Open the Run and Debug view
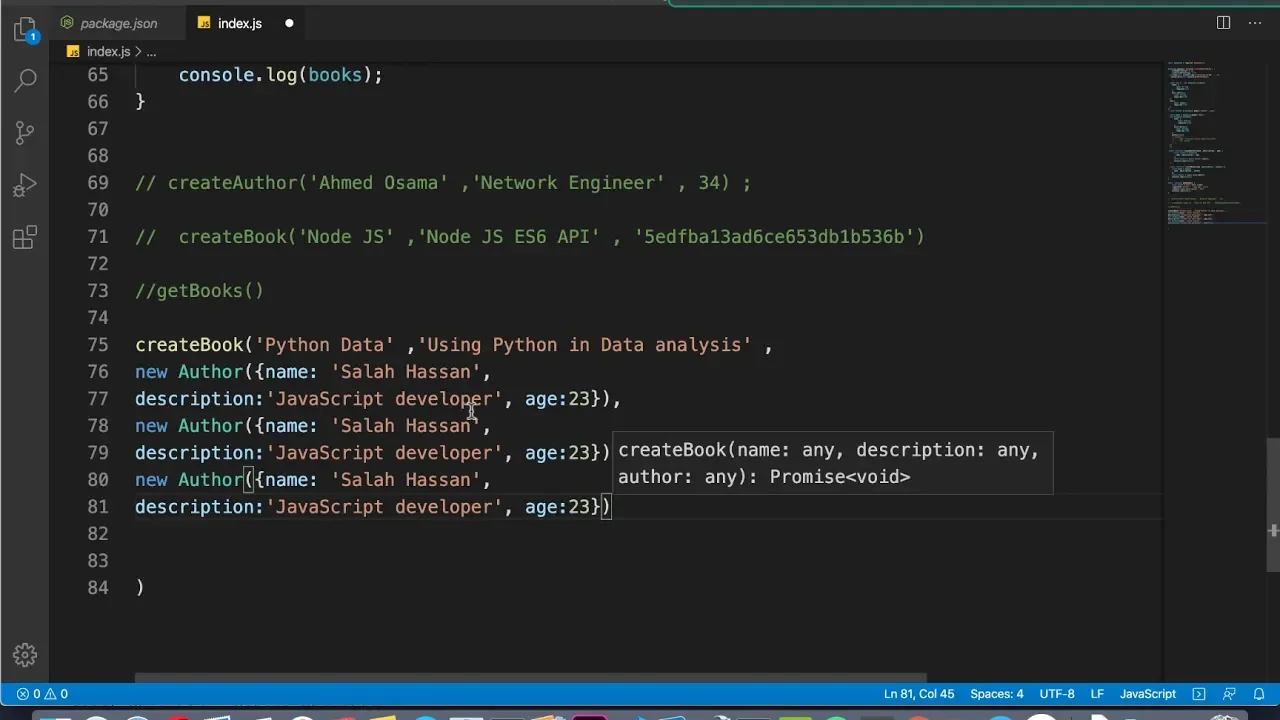Viewport: 1280px width, 720px height. (25, 185)
